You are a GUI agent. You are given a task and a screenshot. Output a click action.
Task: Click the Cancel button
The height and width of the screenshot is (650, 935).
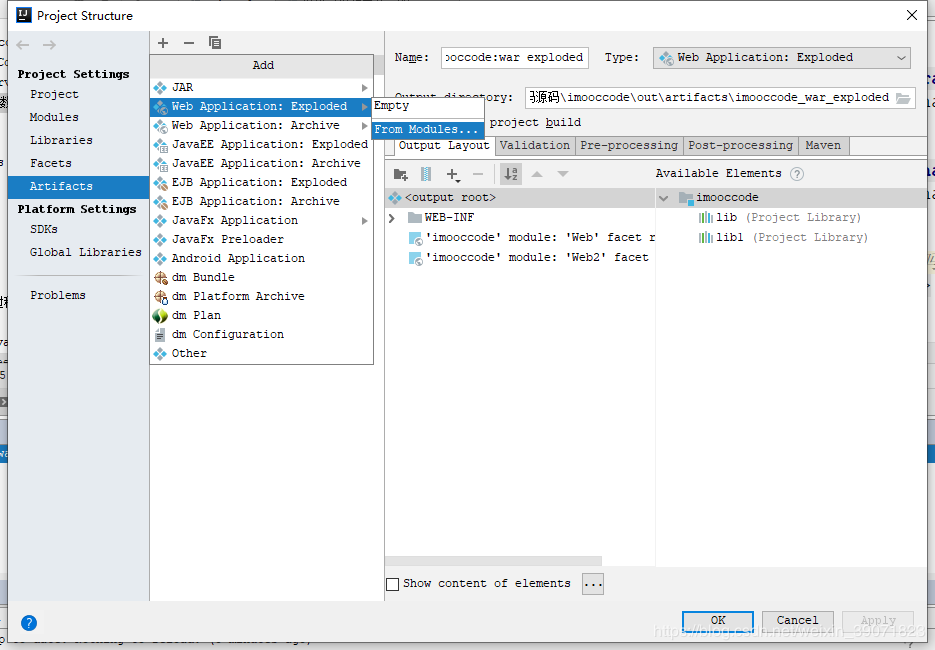(x=797, y=620)
